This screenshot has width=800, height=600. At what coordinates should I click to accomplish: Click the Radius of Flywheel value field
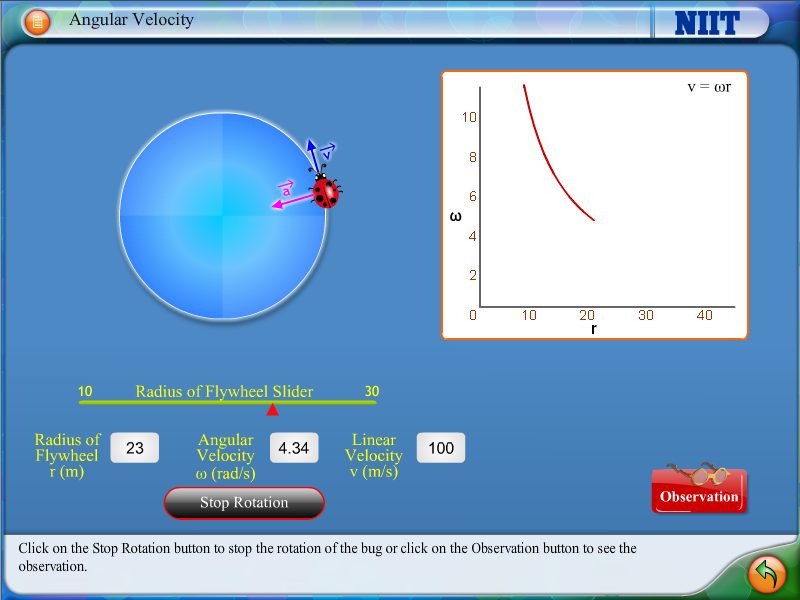[135, 449]
